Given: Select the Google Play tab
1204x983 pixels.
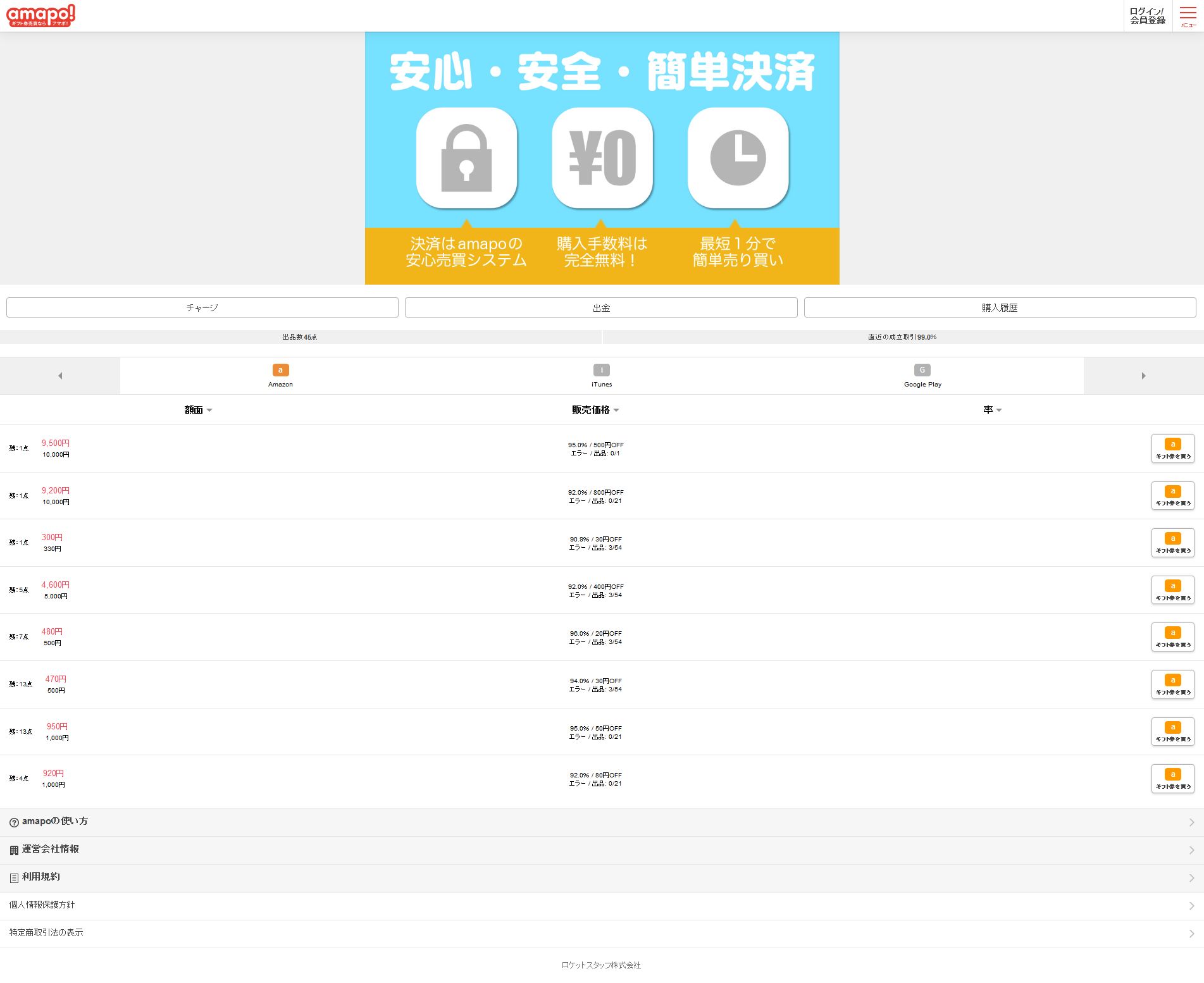Looking at the screenshot, I should click(922, 376).
